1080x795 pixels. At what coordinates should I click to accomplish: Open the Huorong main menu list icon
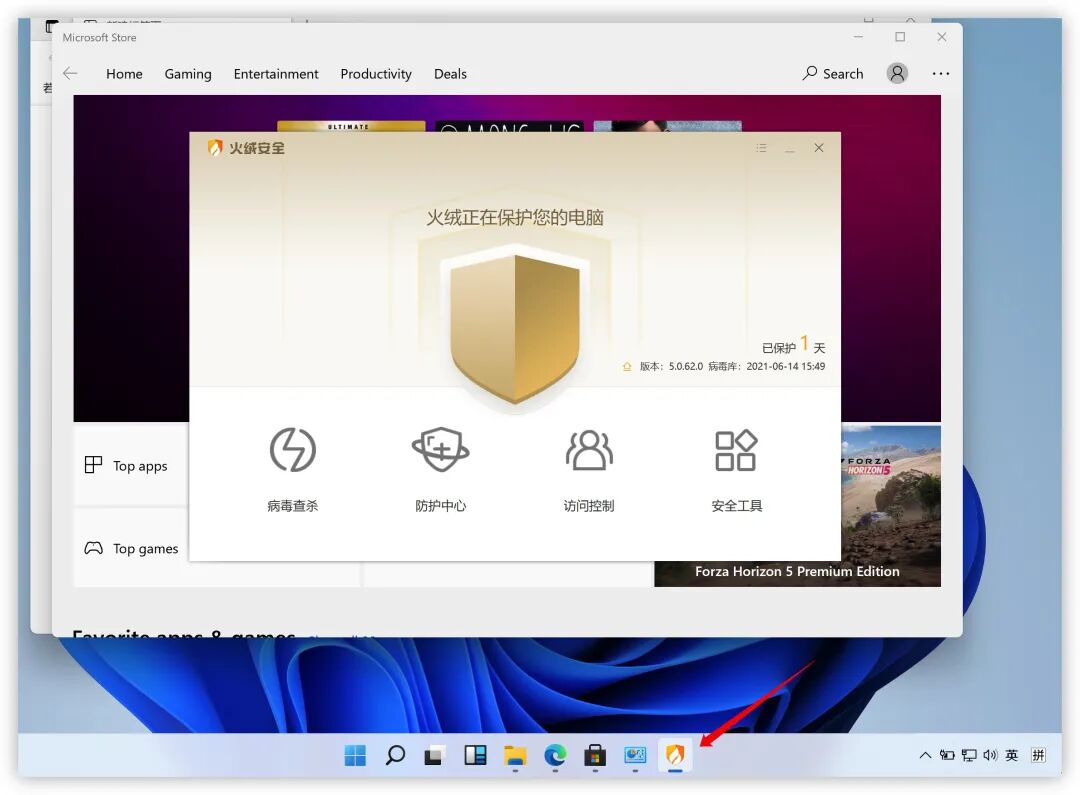(x=761, y=147)
